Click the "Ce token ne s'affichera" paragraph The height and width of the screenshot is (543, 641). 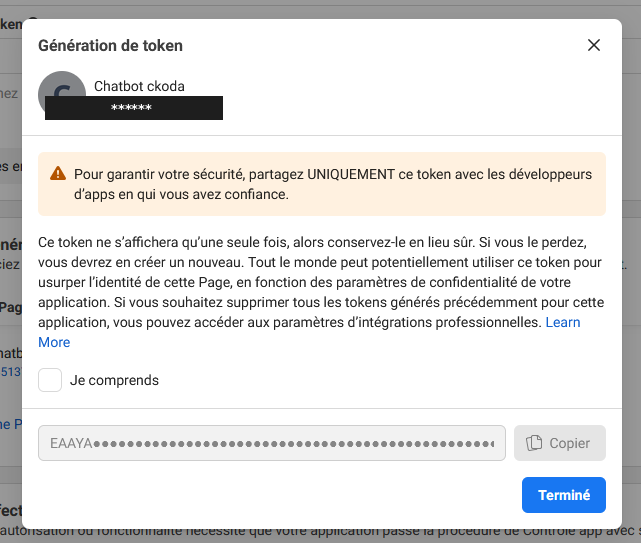(322, 292)
